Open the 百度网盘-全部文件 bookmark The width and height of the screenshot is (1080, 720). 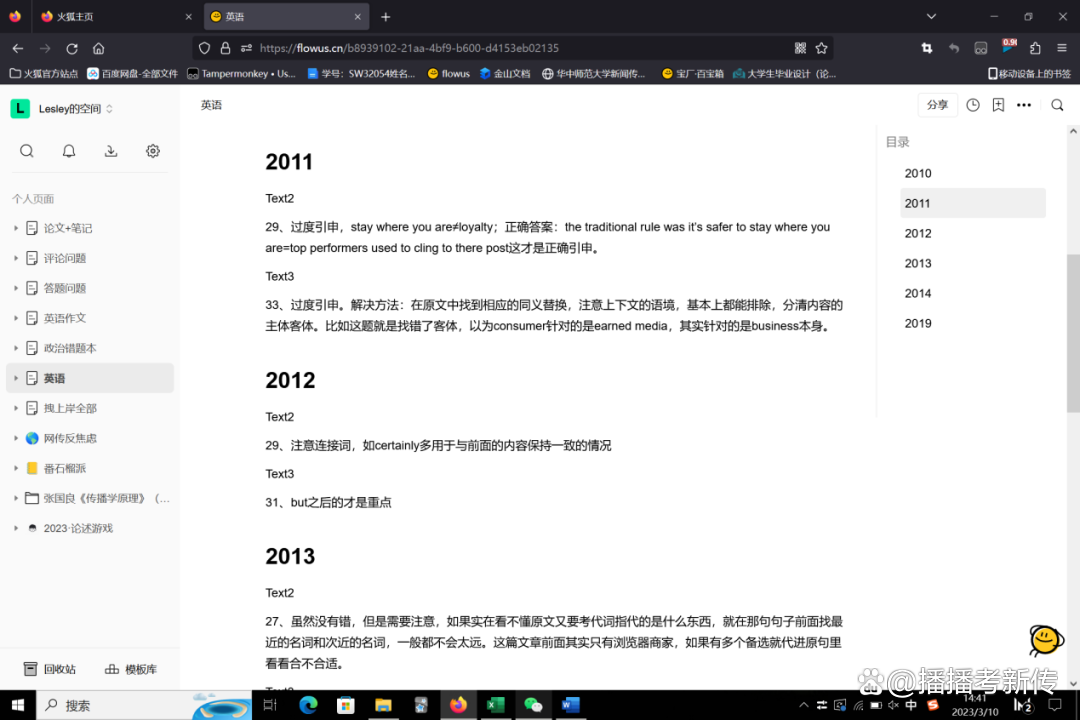coord(132,74)
